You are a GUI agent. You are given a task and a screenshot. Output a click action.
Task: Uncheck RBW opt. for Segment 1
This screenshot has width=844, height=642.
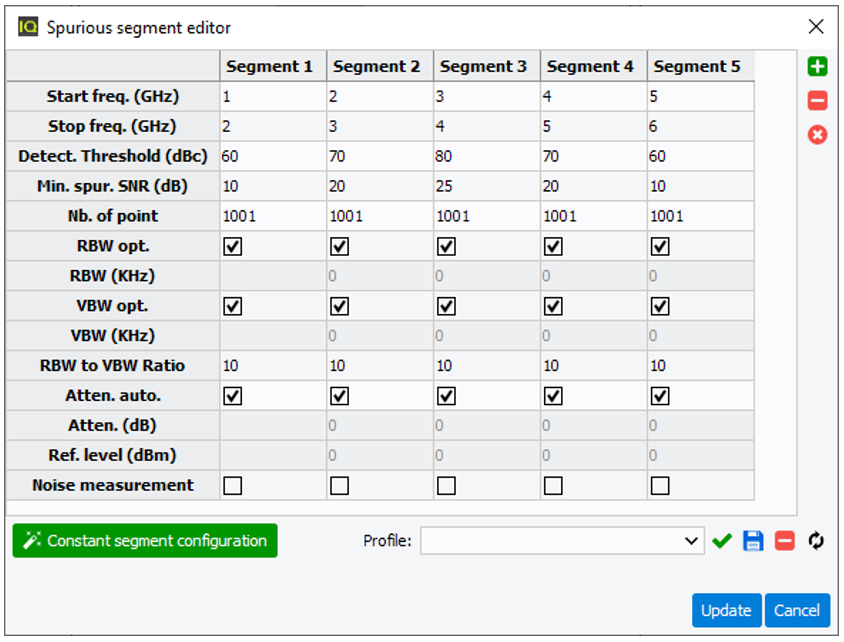233,246
